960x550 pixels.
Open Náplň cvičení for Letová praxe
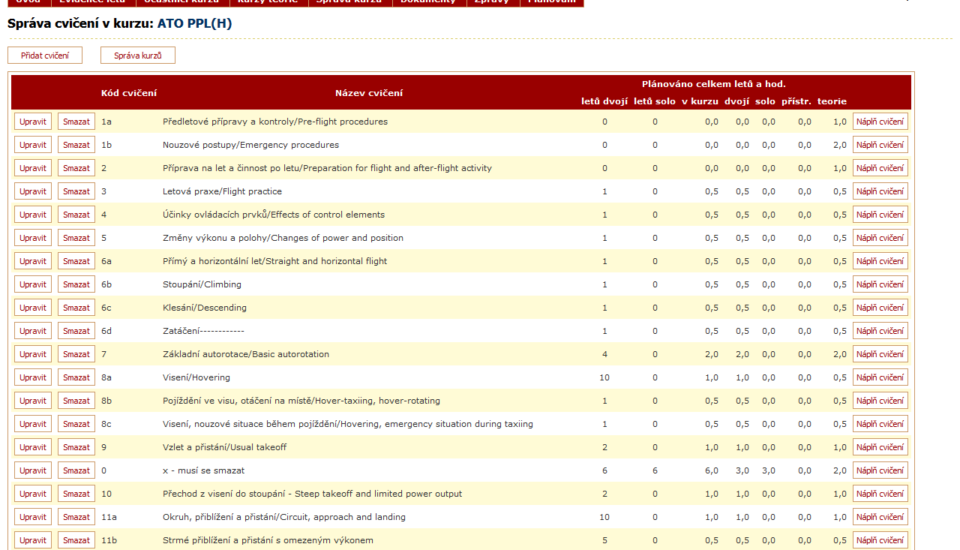coord(880,191)
